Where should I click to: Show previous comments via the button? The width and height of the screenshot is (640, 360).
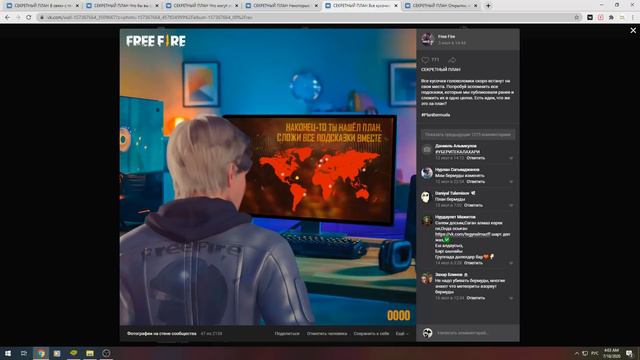click(468, 134)
